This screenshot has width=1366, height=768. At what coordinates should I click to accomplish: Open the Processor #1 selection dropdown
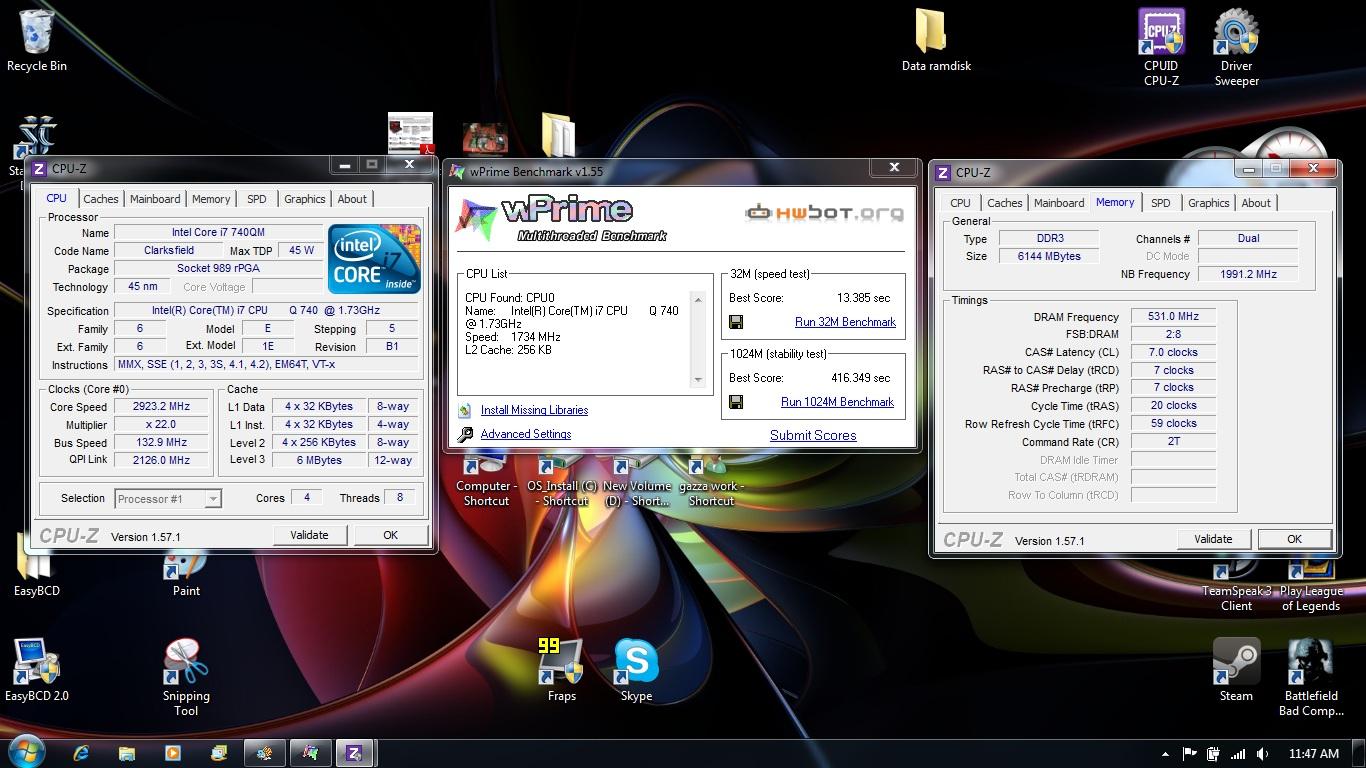pyautogui.click(x=168, y=498)
